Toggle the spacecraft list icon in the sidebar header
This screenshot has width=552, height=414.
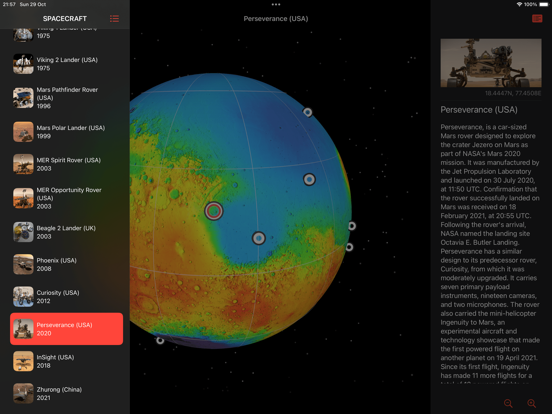114,19
